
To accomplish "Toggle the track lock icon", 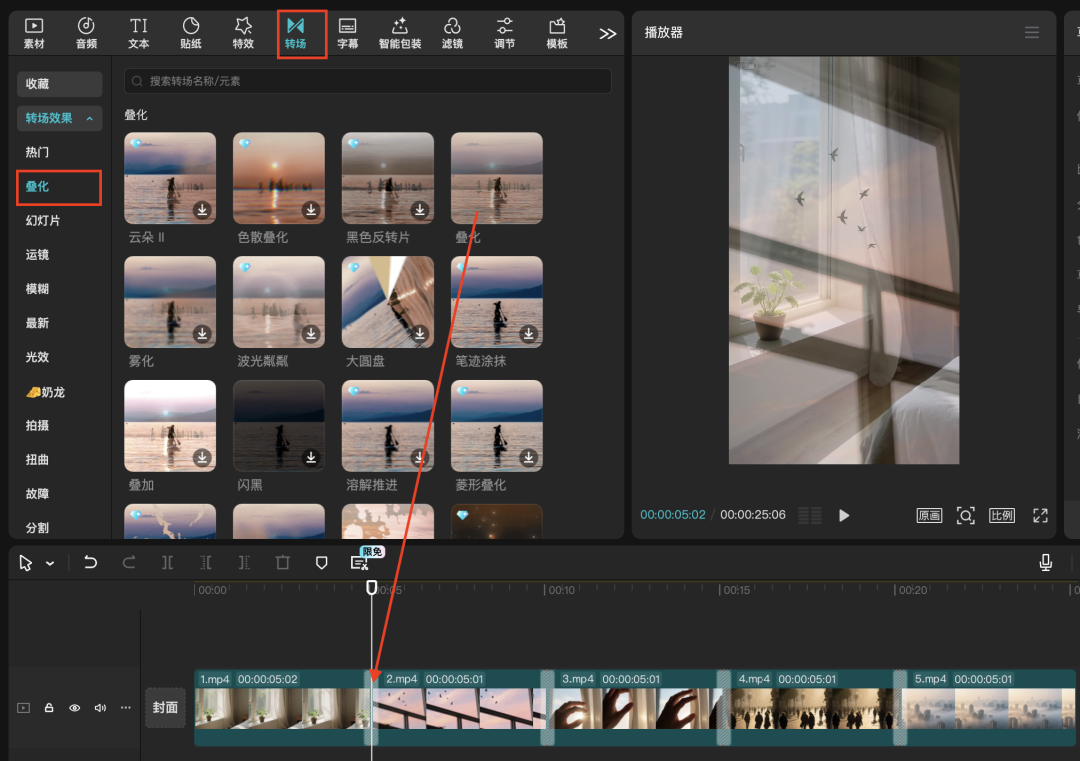I will (49, 708).
